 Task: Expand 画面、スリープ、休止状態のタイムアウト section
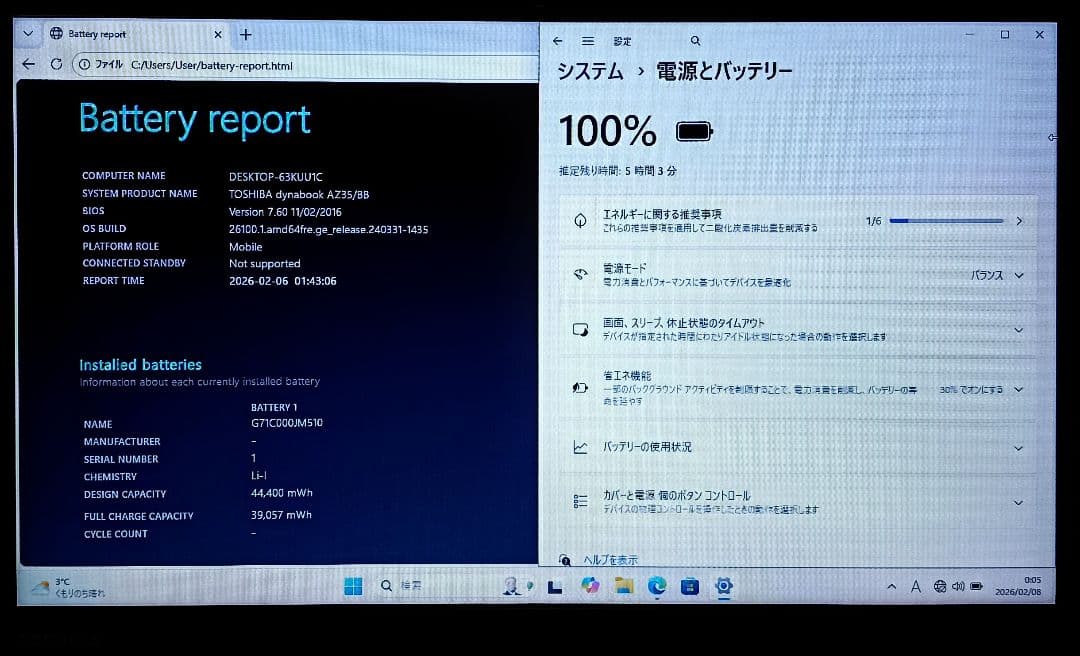tap(1018, 330)
